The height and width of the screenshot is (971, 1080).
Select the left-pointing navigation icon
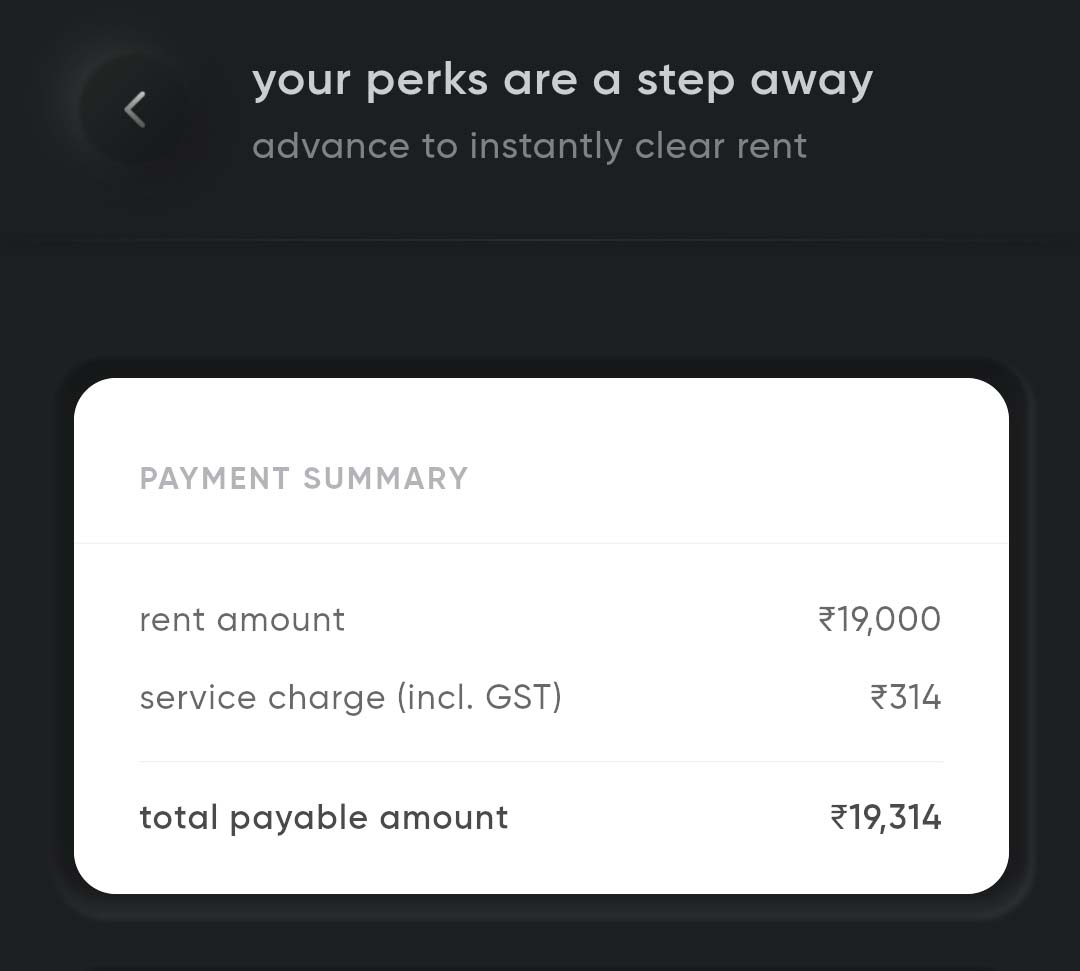pyautogui.click(x=135, y=110)
